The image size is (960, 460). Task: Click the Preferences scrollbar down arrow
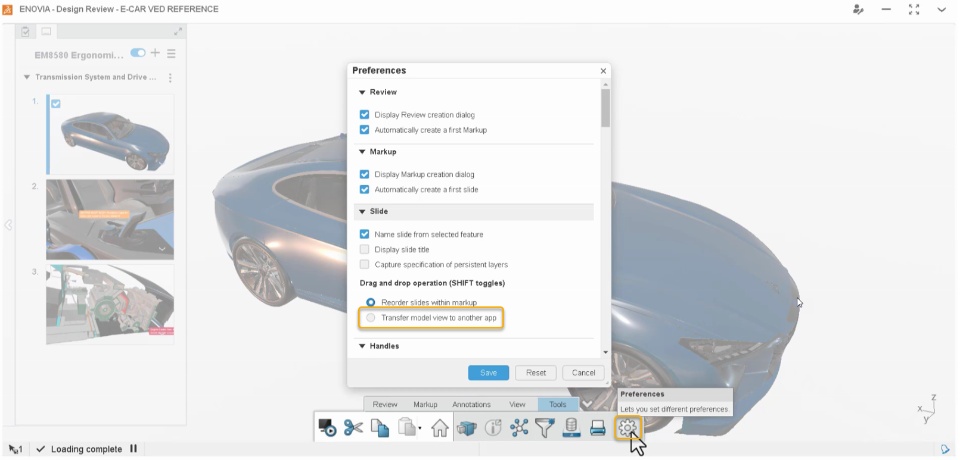coord(606,353)
